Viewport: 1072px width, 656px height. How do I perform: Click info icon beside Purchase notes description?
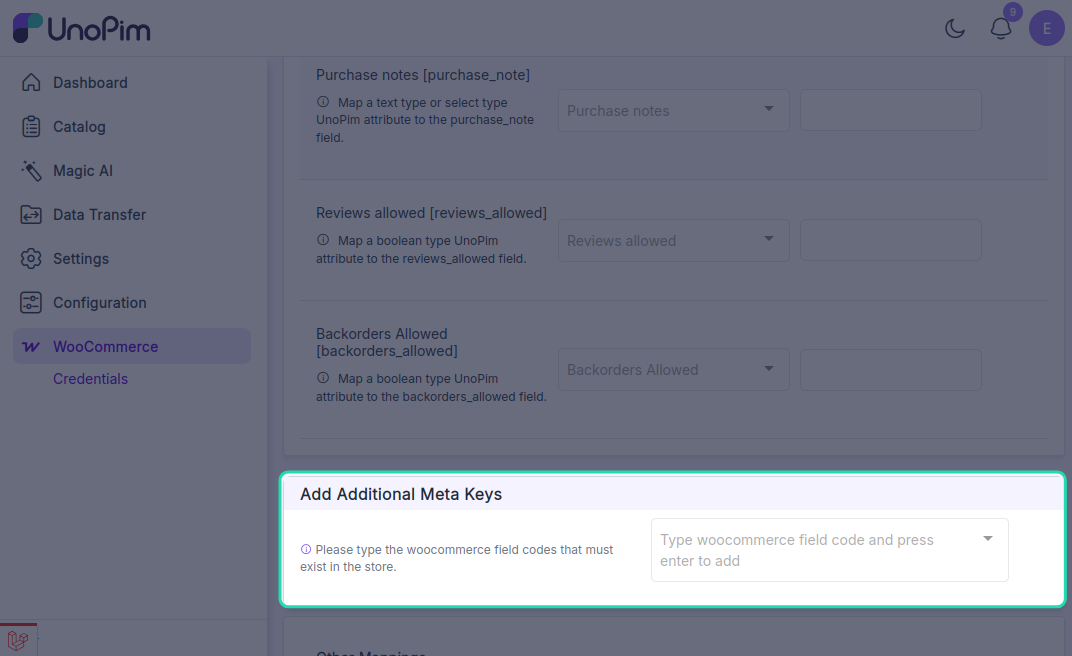pyautogui.click(x=323, y=102)
